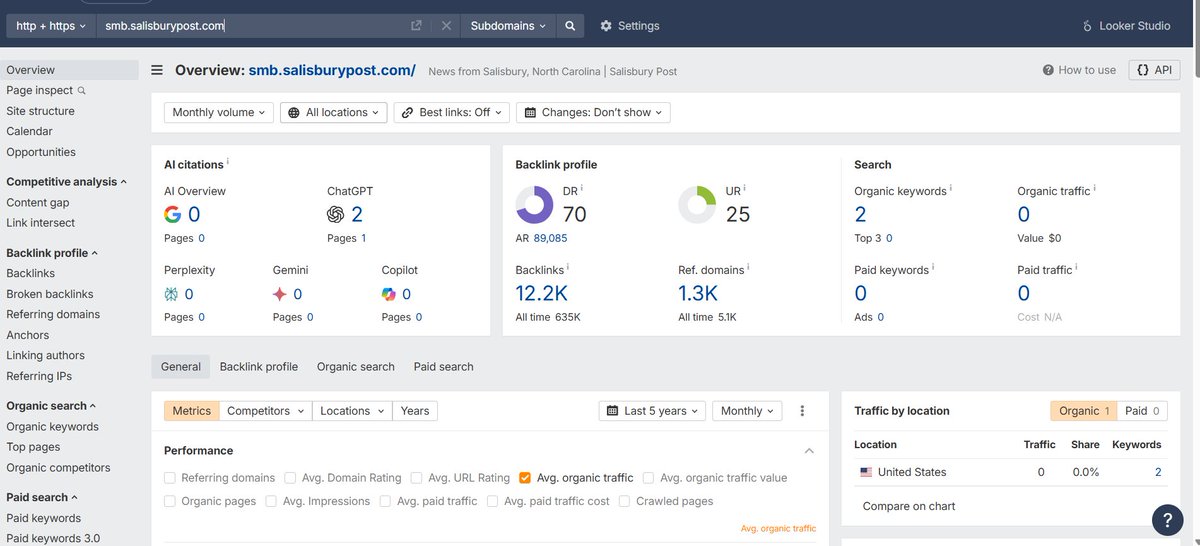Open the Subdomains mode dropdown
1200x546 pixels.
[x=508, y=26]
